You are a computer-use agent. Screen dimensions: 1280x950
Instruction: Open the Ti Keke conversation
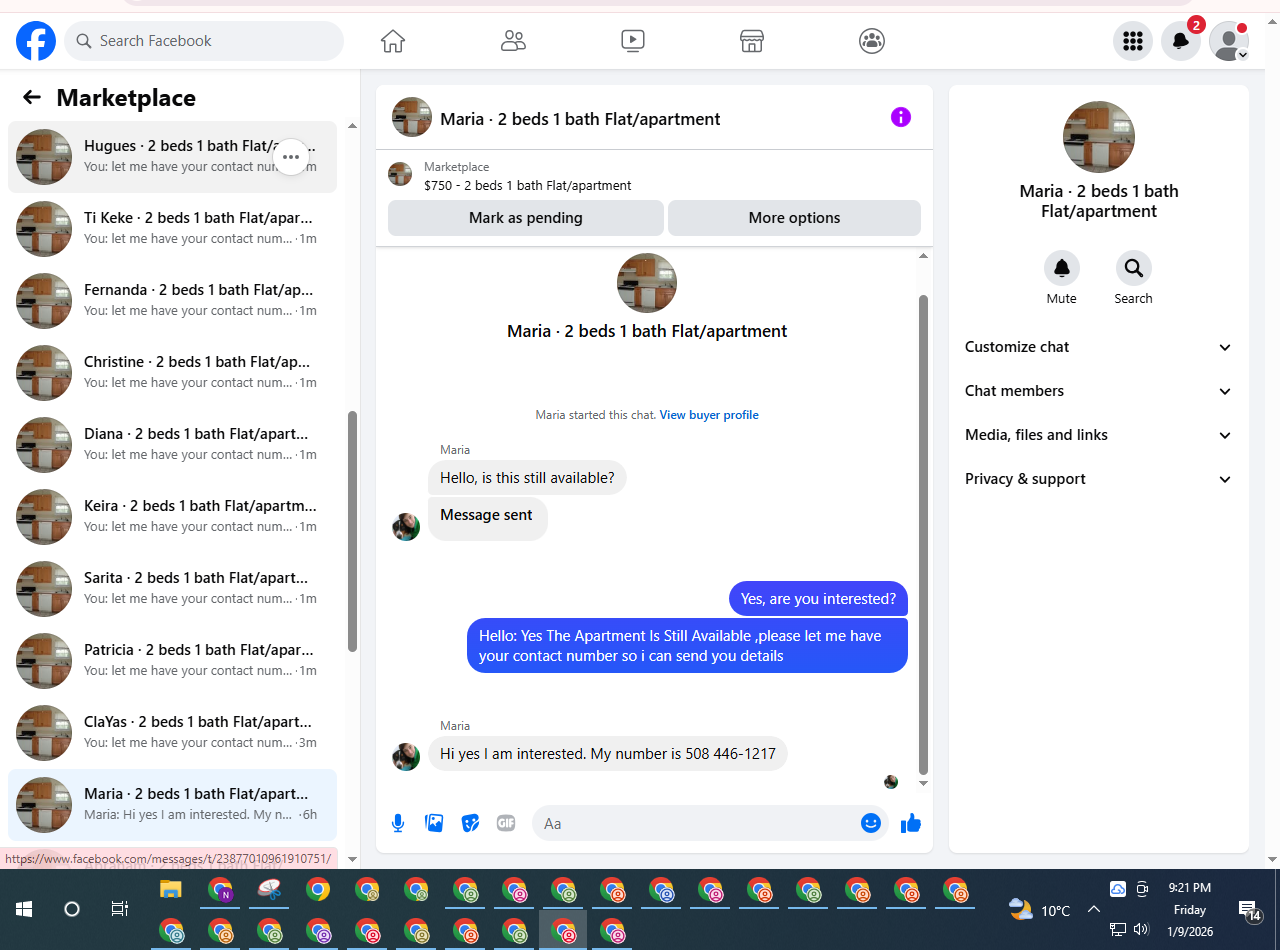pos(172,229)
